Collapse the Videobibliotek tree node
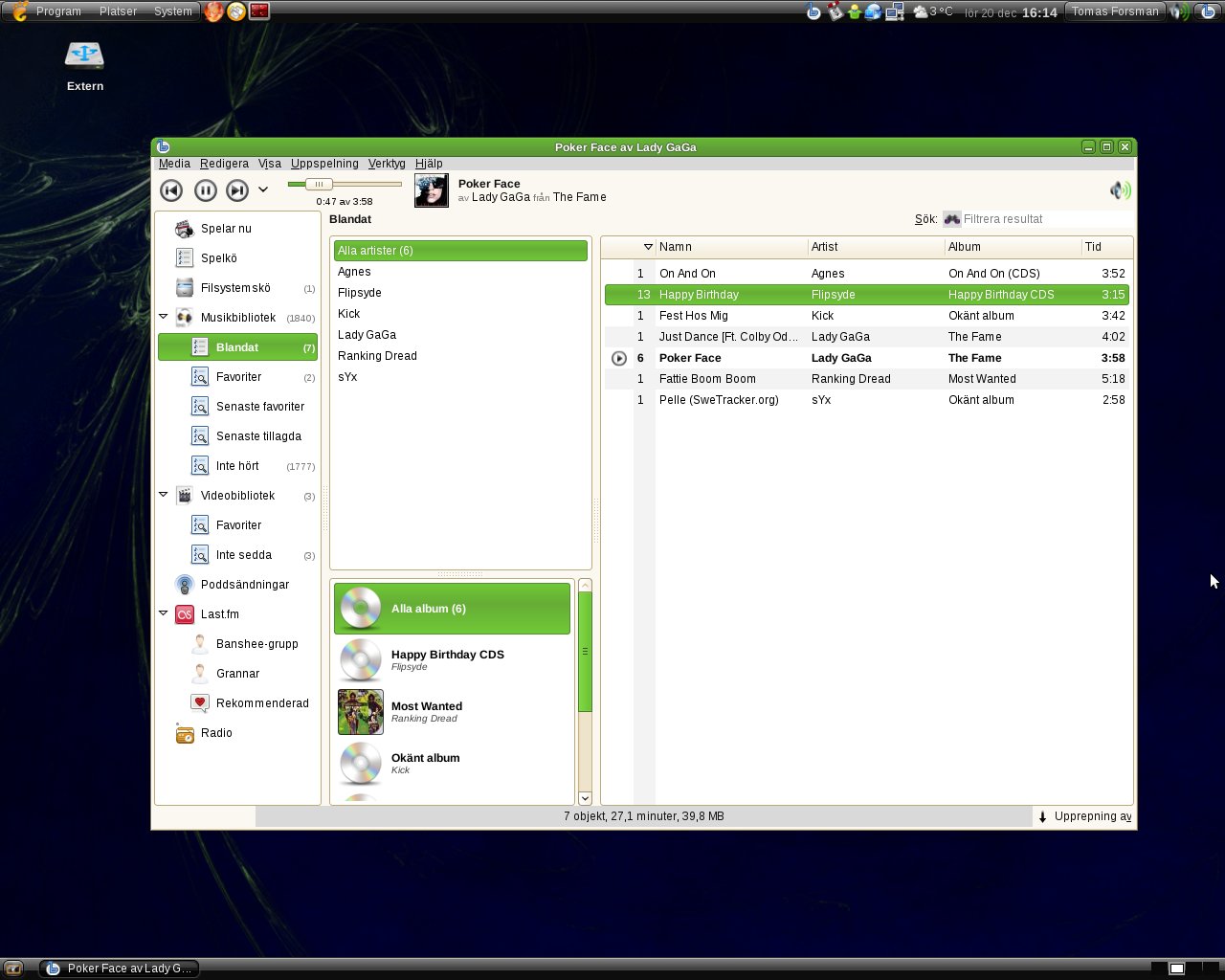The image size is (1225, 980). pyautogui.click(x=163, y=495)
